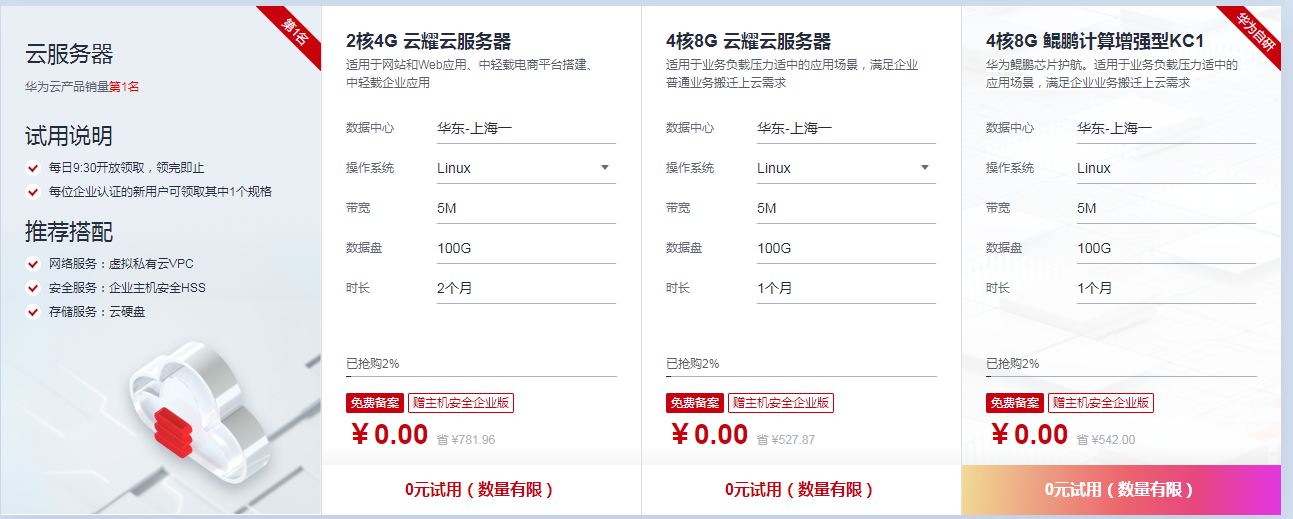Click checkmark icon beside 每位企业认证的新用户
The height and width of the screenshot is (519, 1293).
(34, 192)
